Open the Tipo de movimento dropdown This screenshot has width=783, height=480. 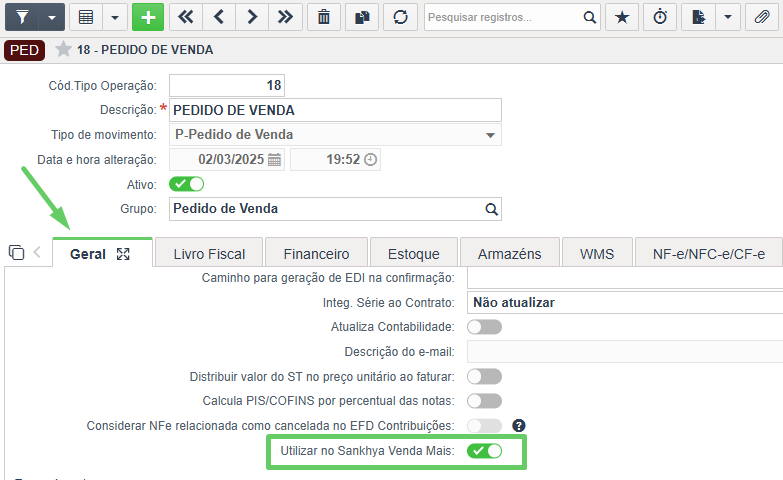pyautogui.click(x=335, y=135)
